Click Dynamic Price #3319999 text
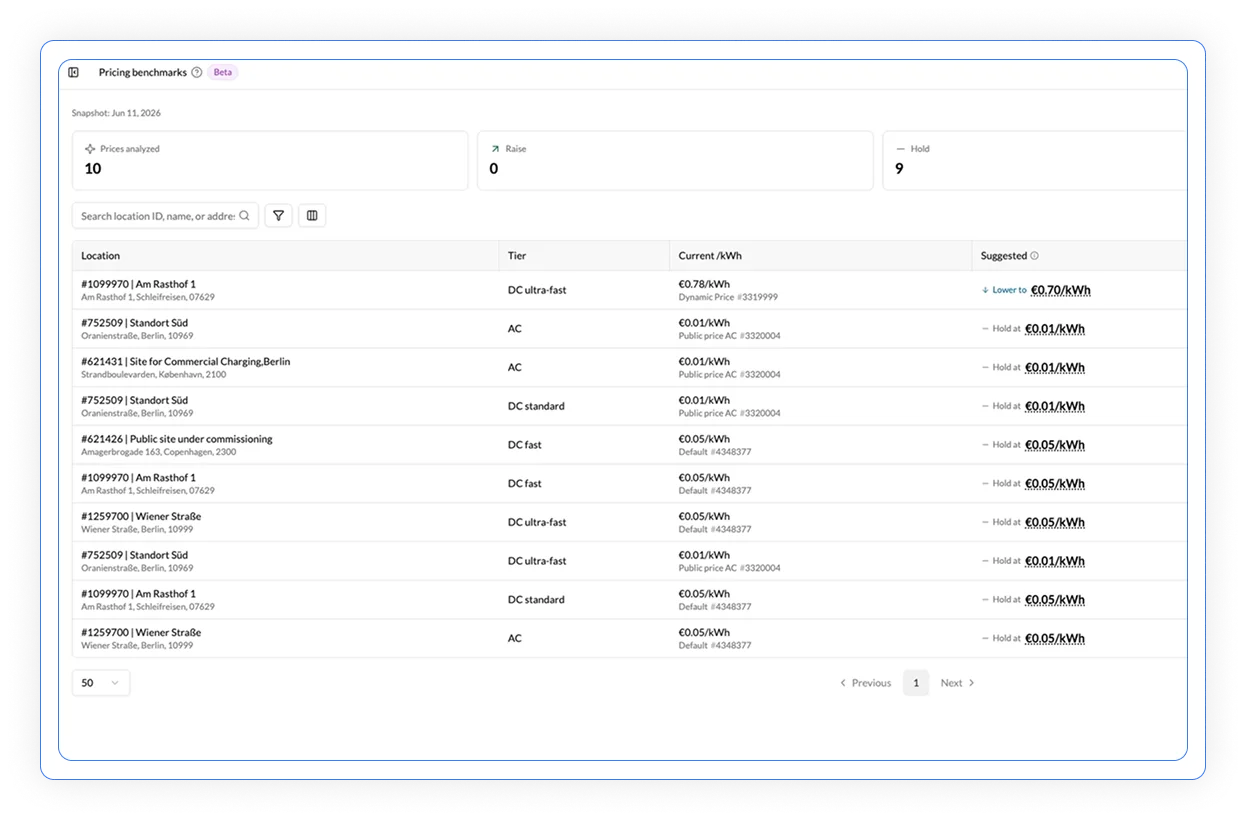Image resolution: width=1246 pixels, height=820 pixels. click(728, 297)
